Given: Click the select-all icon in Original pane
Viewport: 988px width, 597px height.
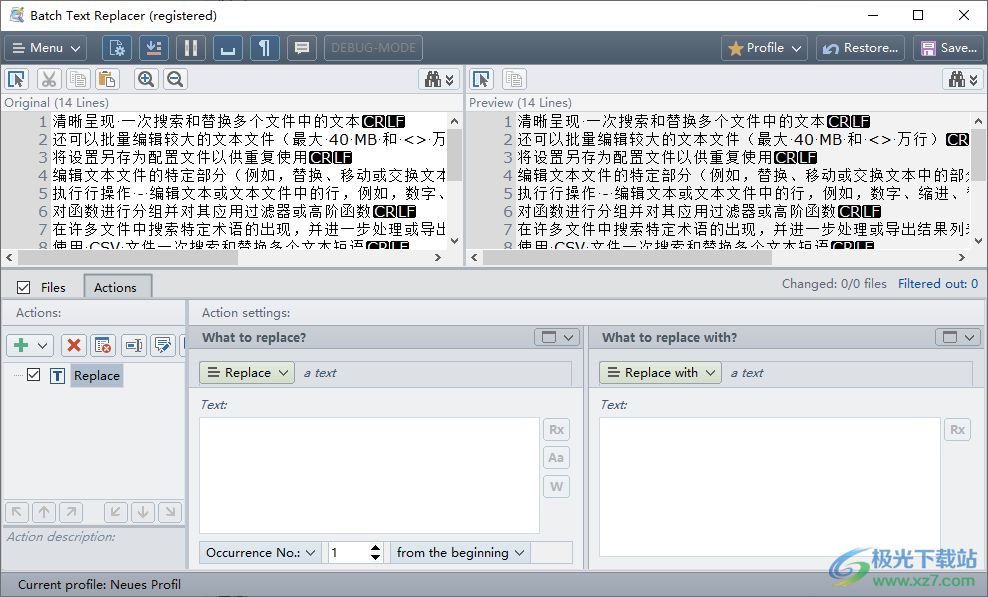Looking at the screenshot, I should click(16, 79).
